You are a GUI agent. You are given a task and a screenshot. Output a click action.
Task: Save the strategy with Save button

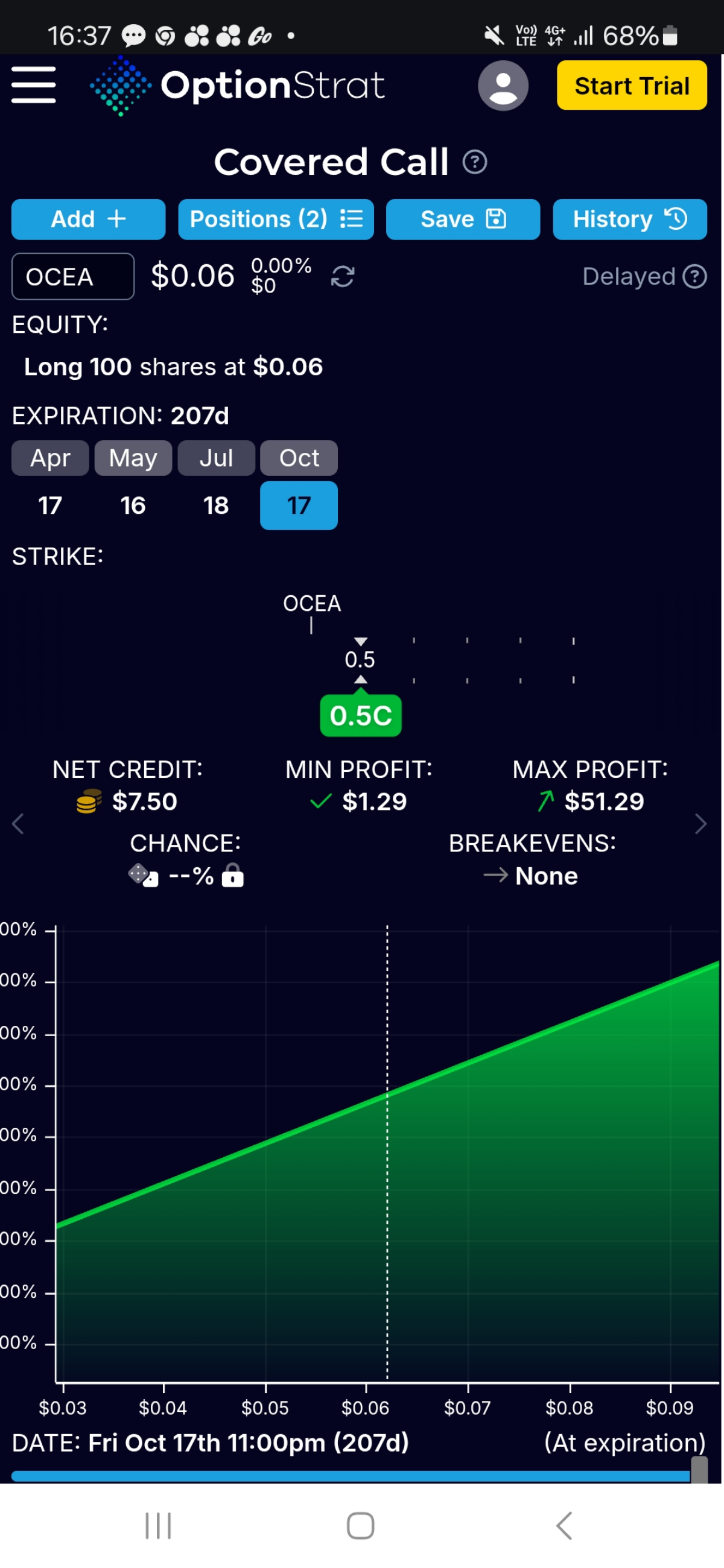tap(463, 219)
